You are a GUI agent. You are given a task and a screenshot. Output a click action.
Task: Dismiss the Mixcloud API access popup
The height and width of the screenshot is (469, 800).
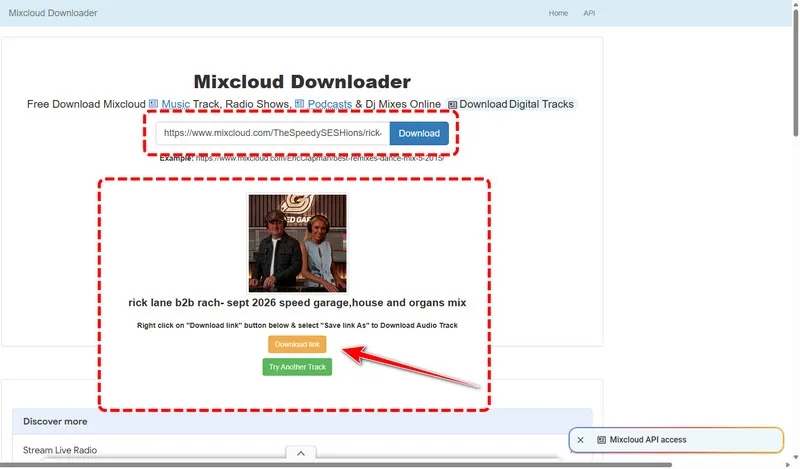tap(580, 440)
